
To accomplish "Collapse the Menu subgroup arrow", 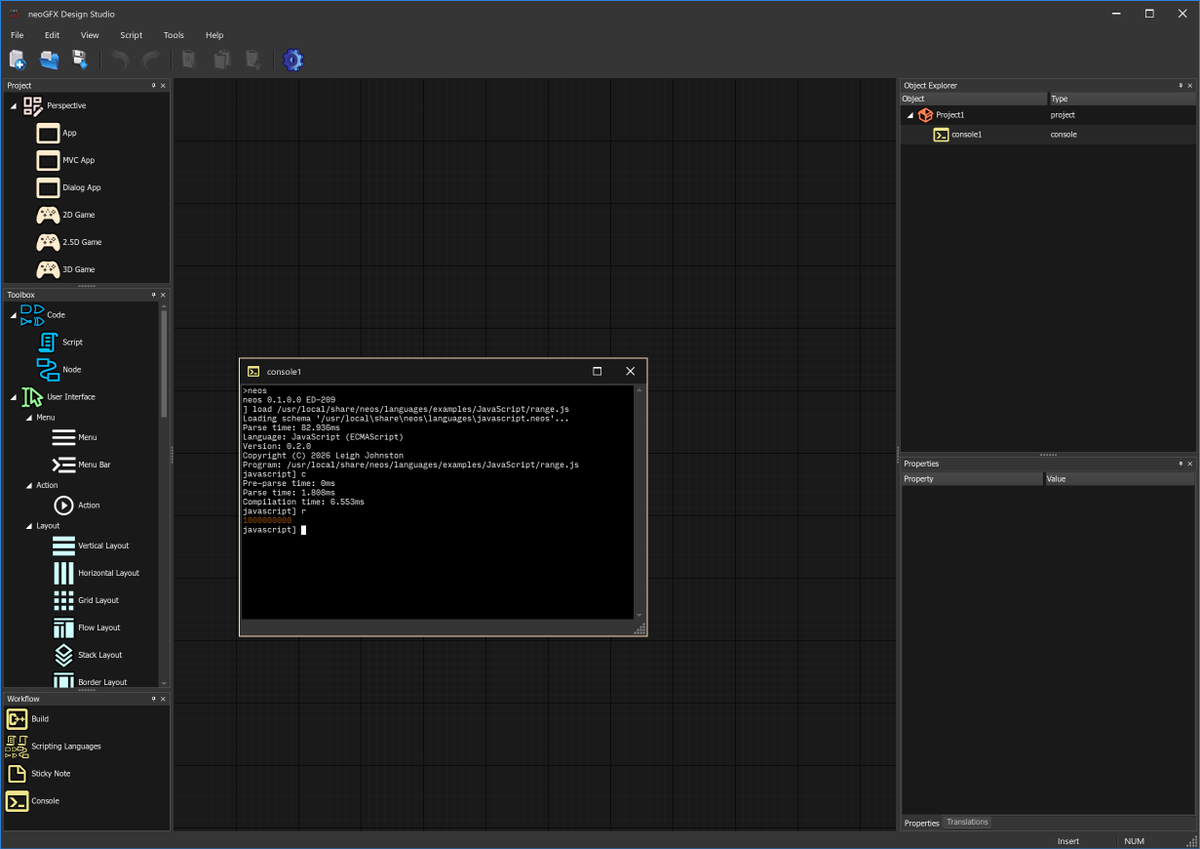I will point(28,417).
